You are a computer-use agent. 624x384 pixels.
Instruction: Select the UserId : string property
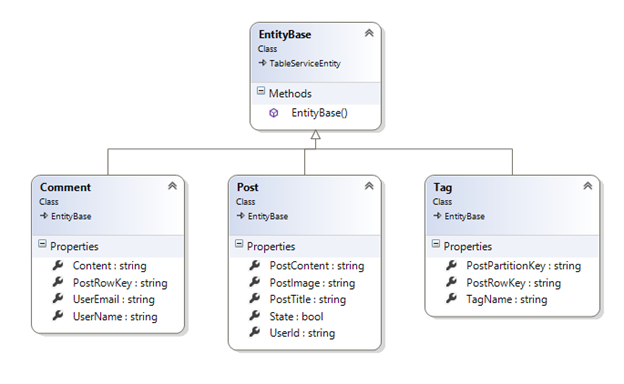(302, 333)
